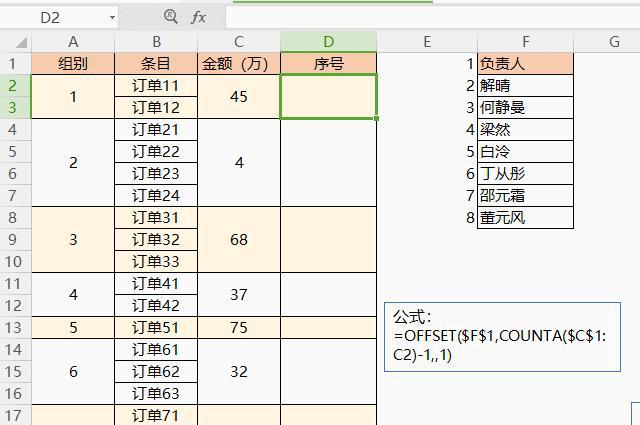Select row 8 header
Viewport: 640px width, 425px height.
tap(16, 218)
